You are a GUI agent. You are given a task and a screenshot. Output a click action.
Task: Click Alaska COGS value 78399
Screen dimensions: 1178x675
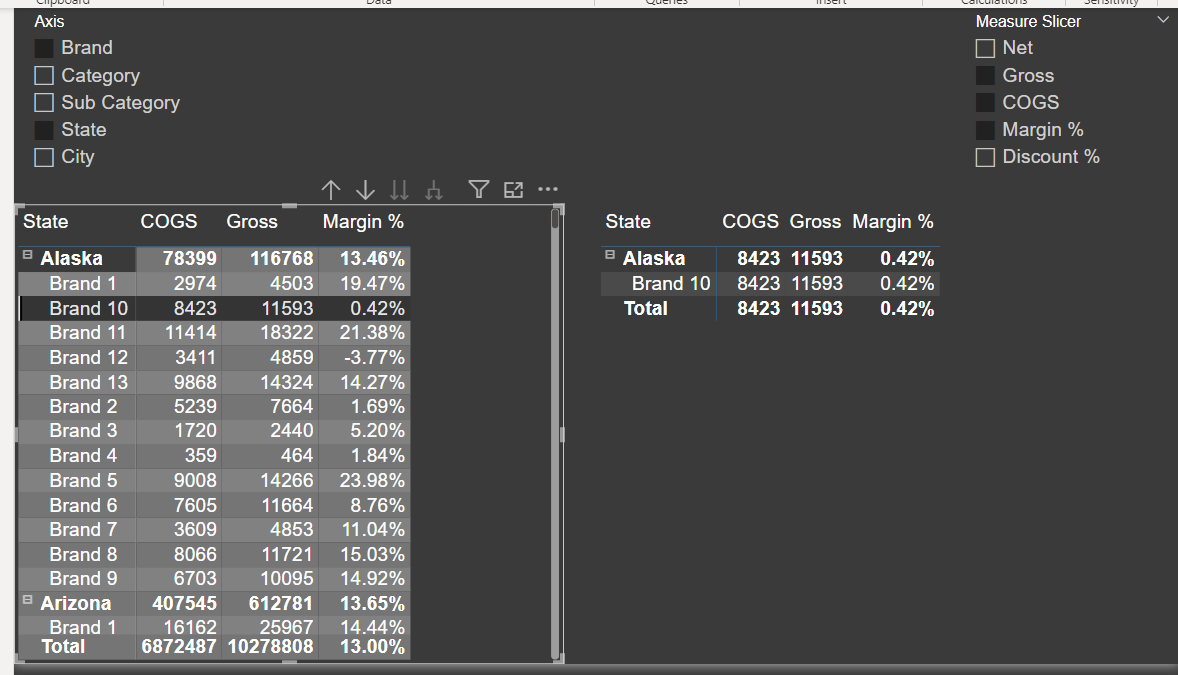pos(190,259)
